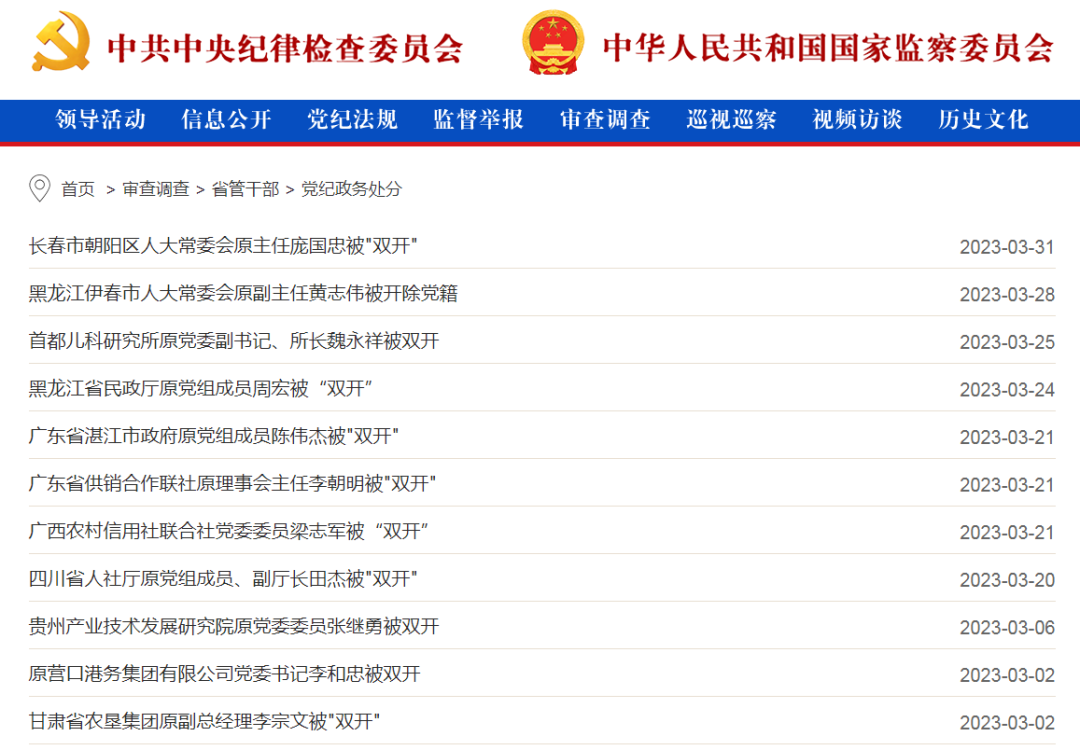Image resolution: width=1080 pixels, height=750 pixels.
Task: Click the Party hammer-and-sickle emblem logo
Action: coord(61,42)
